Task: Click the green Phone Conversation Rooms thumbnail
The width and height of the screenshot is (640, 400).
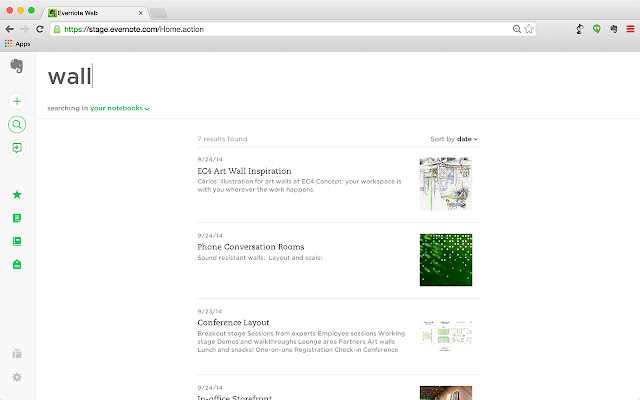Action: pos(446,260)
